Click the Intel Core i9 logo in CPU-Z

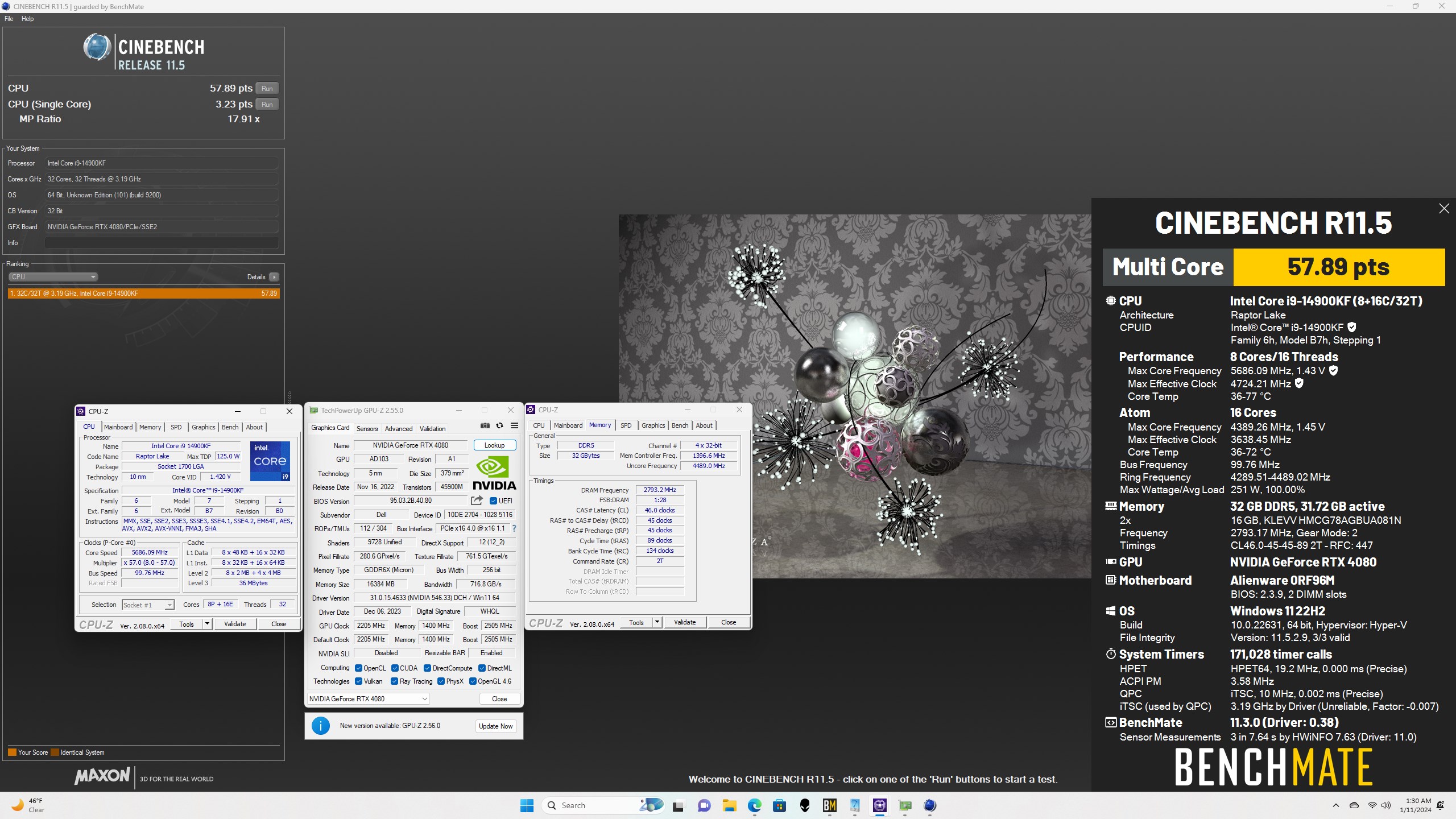click(x=270, y=461)
